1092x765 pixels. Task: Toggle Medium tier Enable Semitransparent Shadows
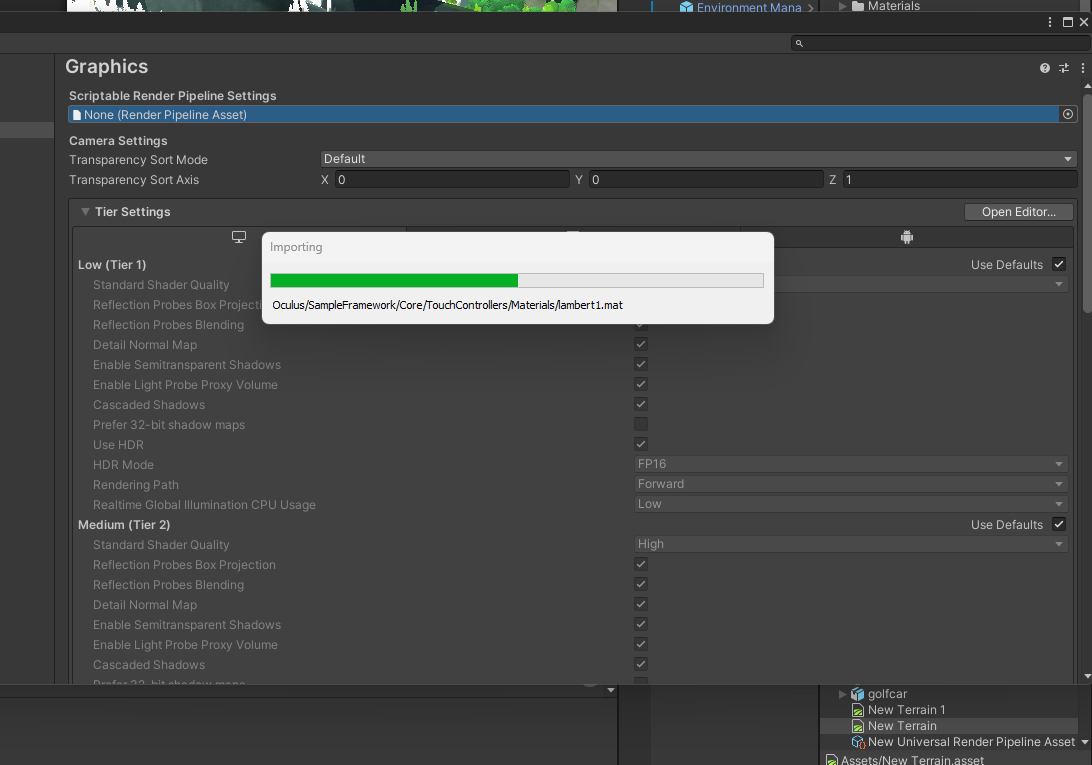(641, 624)
